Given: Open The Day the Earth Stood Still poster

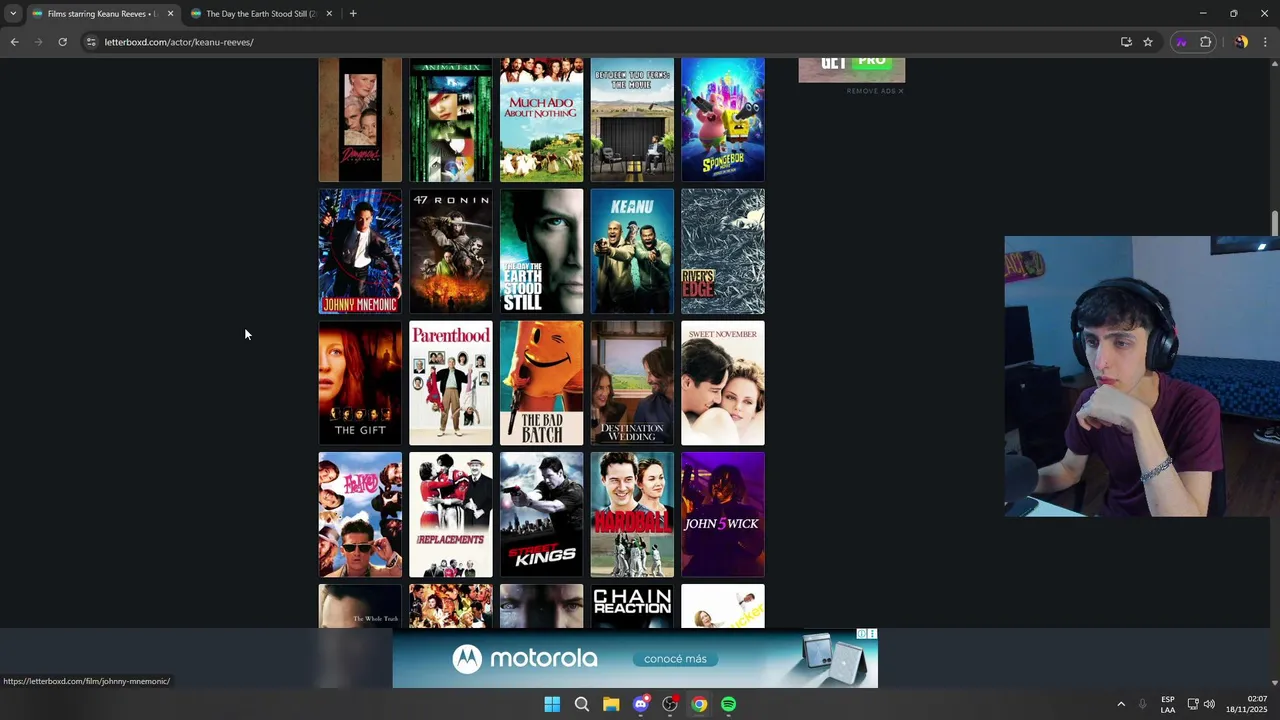Looking at the screenshot, I should 541,251.
